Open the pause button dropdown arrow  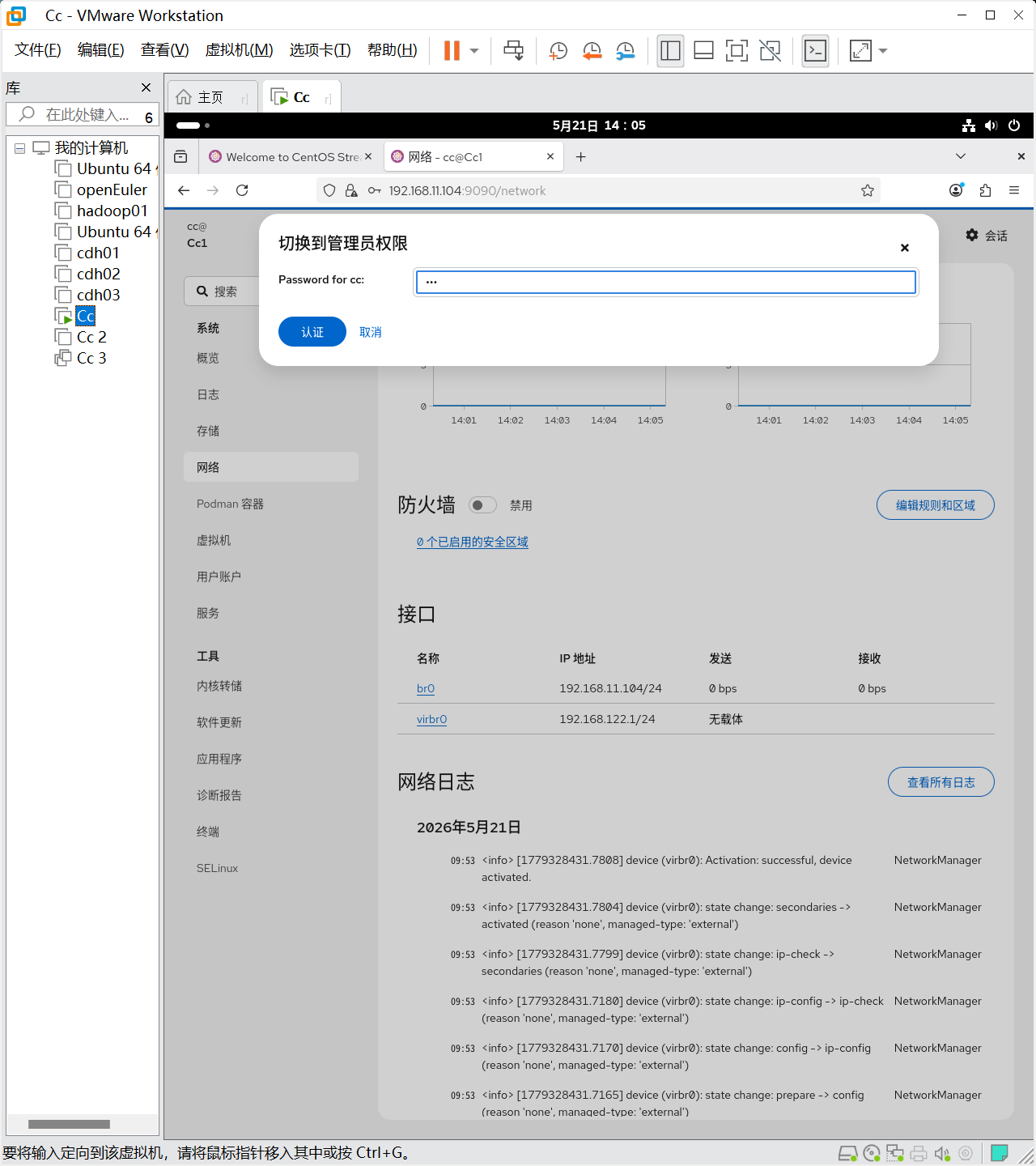(474, 50)
